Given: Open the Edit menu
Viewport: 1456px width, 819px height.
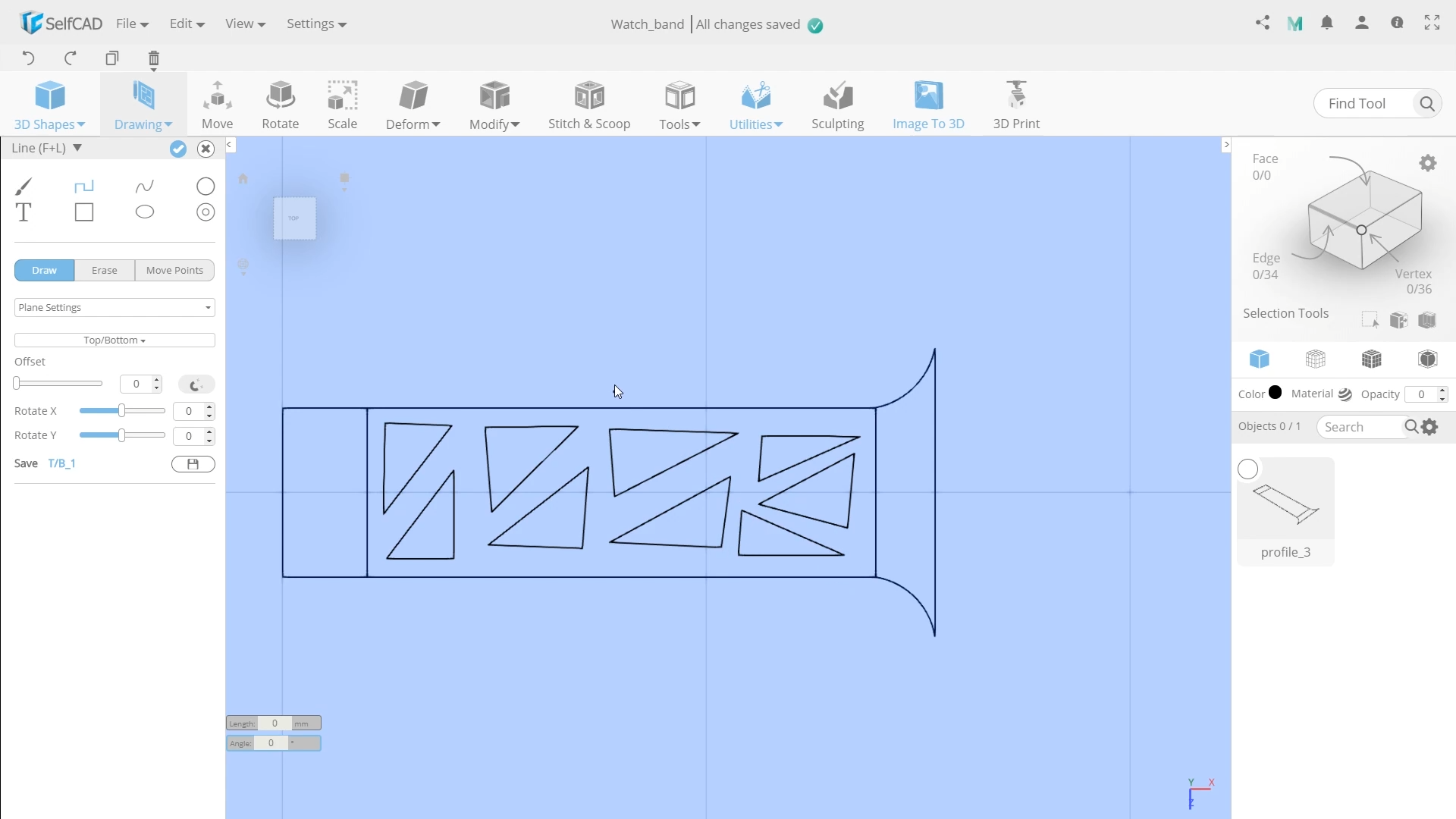Looking at the screenshot, I should (187, 24).
